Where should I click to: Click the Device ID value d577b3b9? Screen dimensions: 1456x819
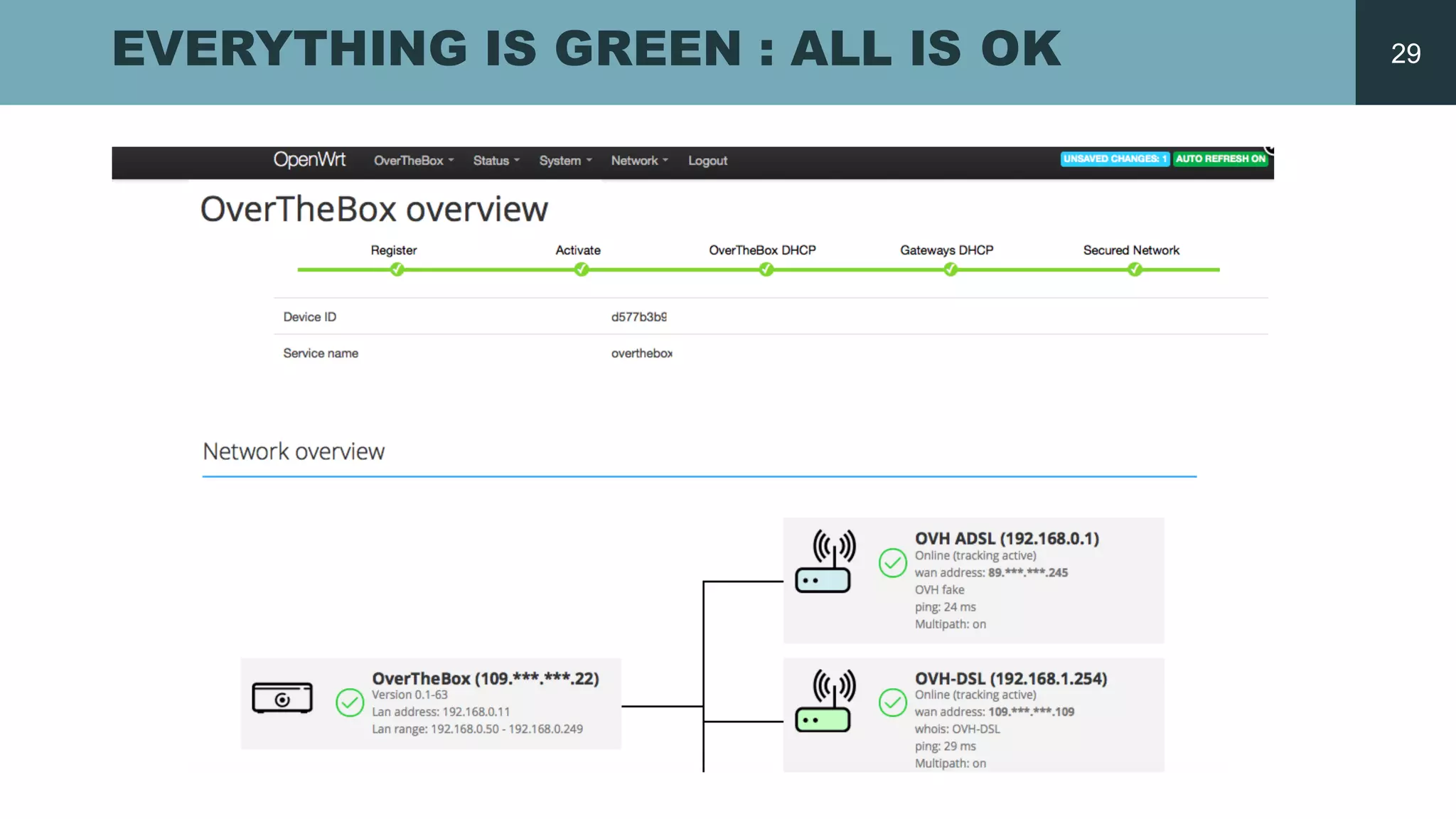point(639,317)
